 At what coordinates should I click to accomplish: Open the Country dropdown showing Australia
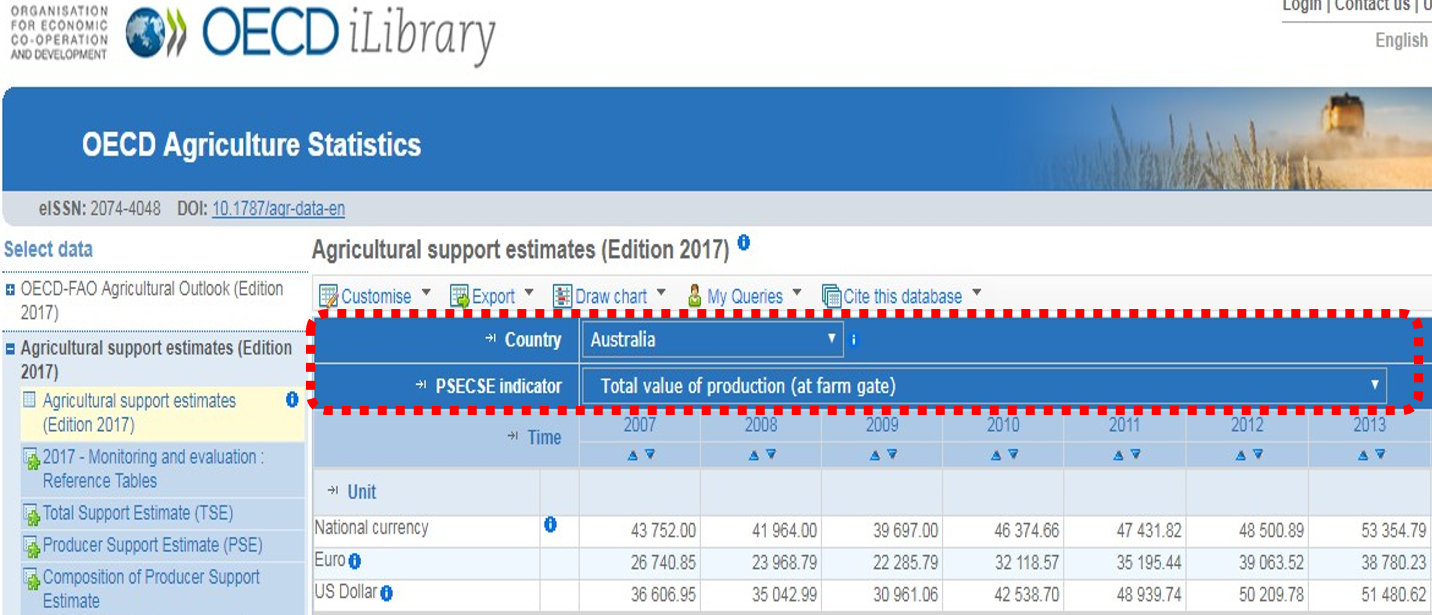click(713, 340)
